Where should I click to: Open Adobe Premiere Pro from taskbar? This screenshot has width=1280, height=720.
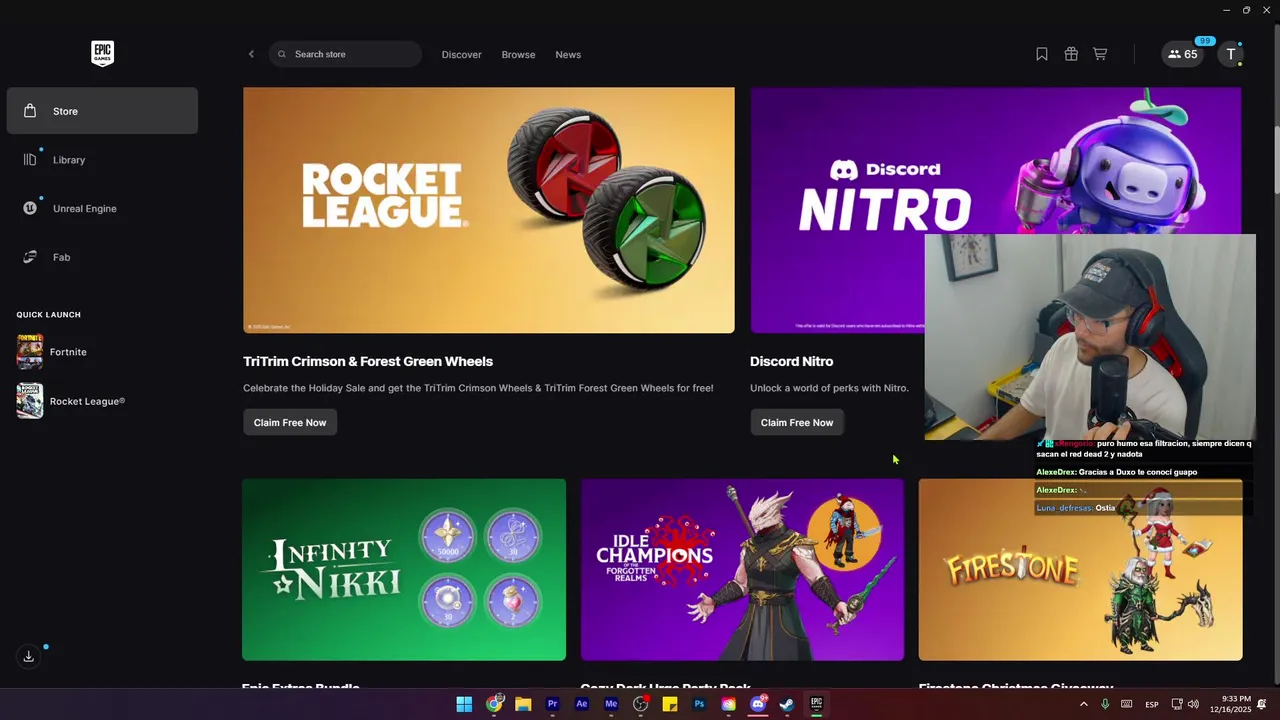tap(552, 704)
